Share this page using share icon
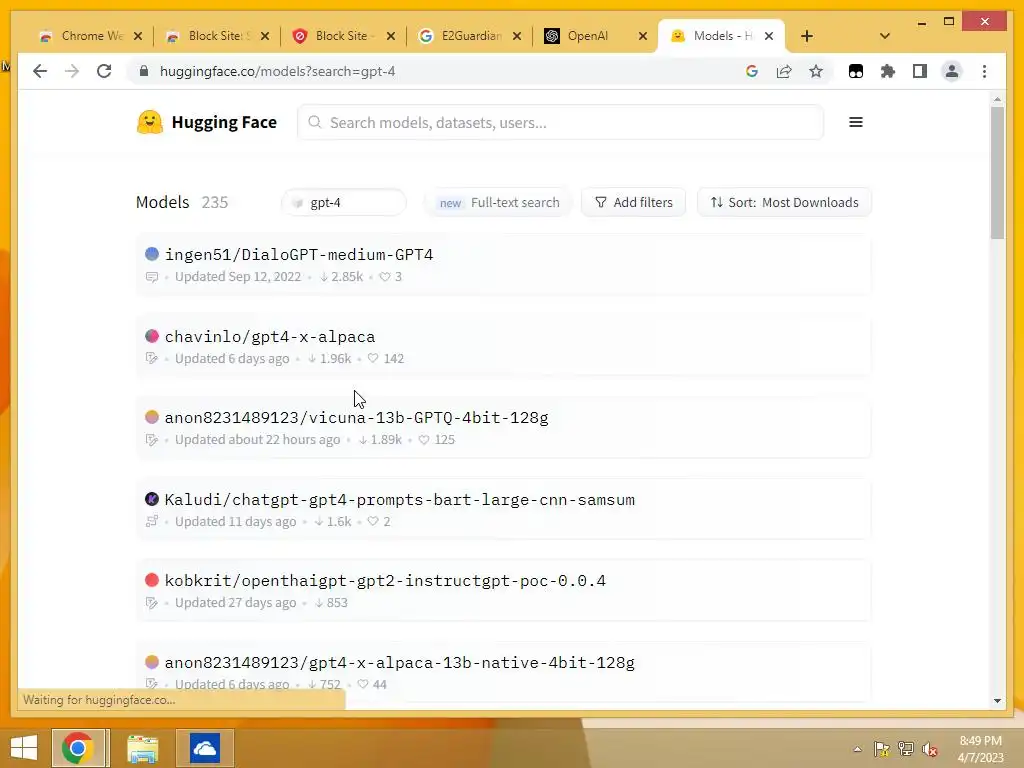The width and height of the screenshot is (1024, 768). [x=784, y=71]
